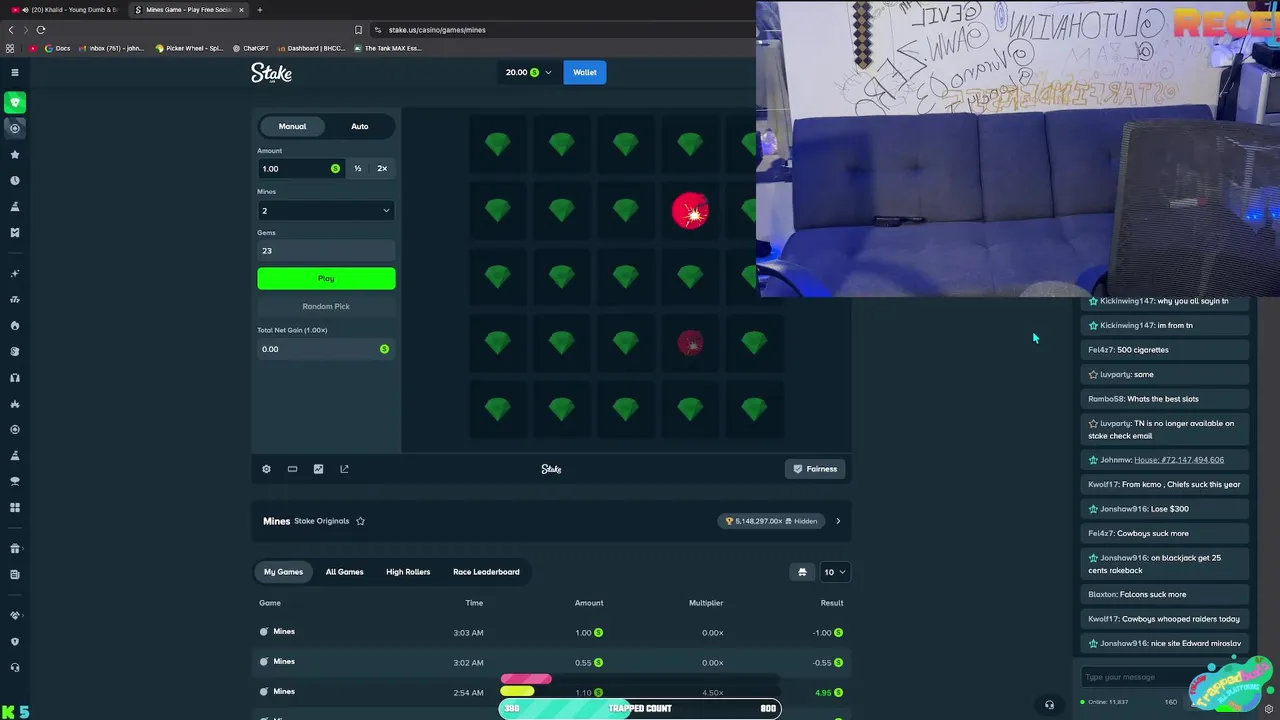
Task: Click the sparkle new releases sidebar icon
Action: (14, 273)
